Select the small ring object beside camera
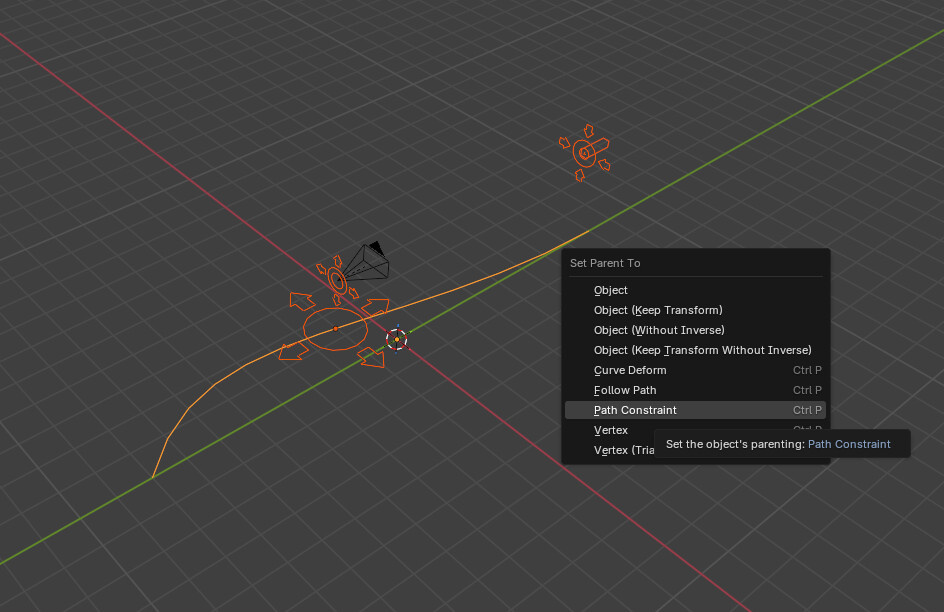This screenshot has height=612, width=944. 337,280
